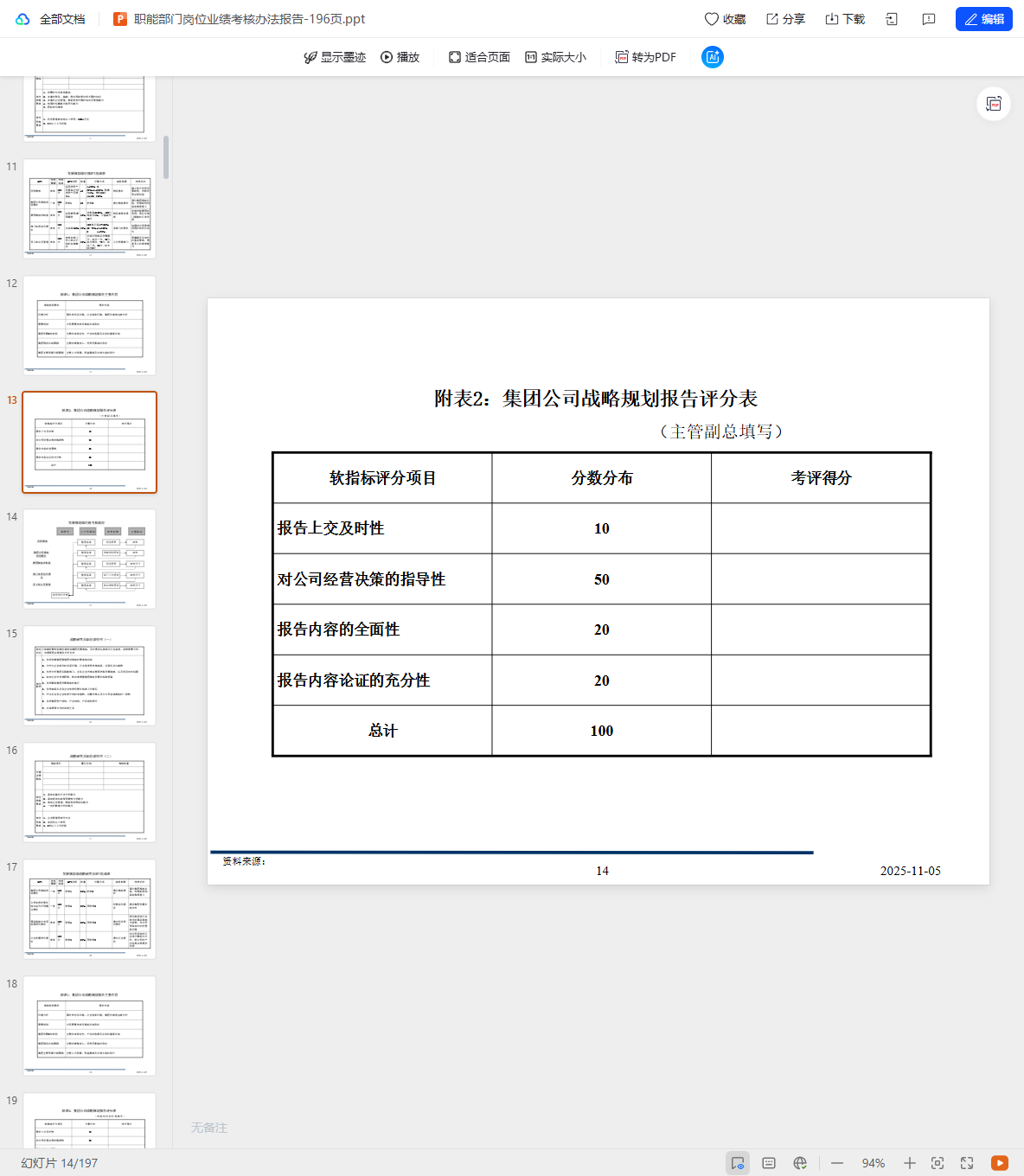
Task: Zoom in using the plus control
Action: pos(909,1163)
